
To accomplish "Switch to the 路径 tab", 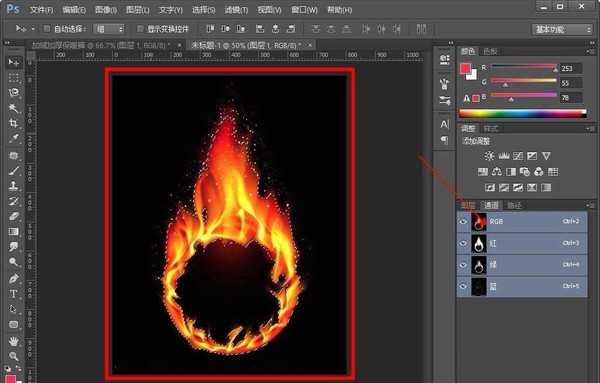I will click(x=514, y=205).
